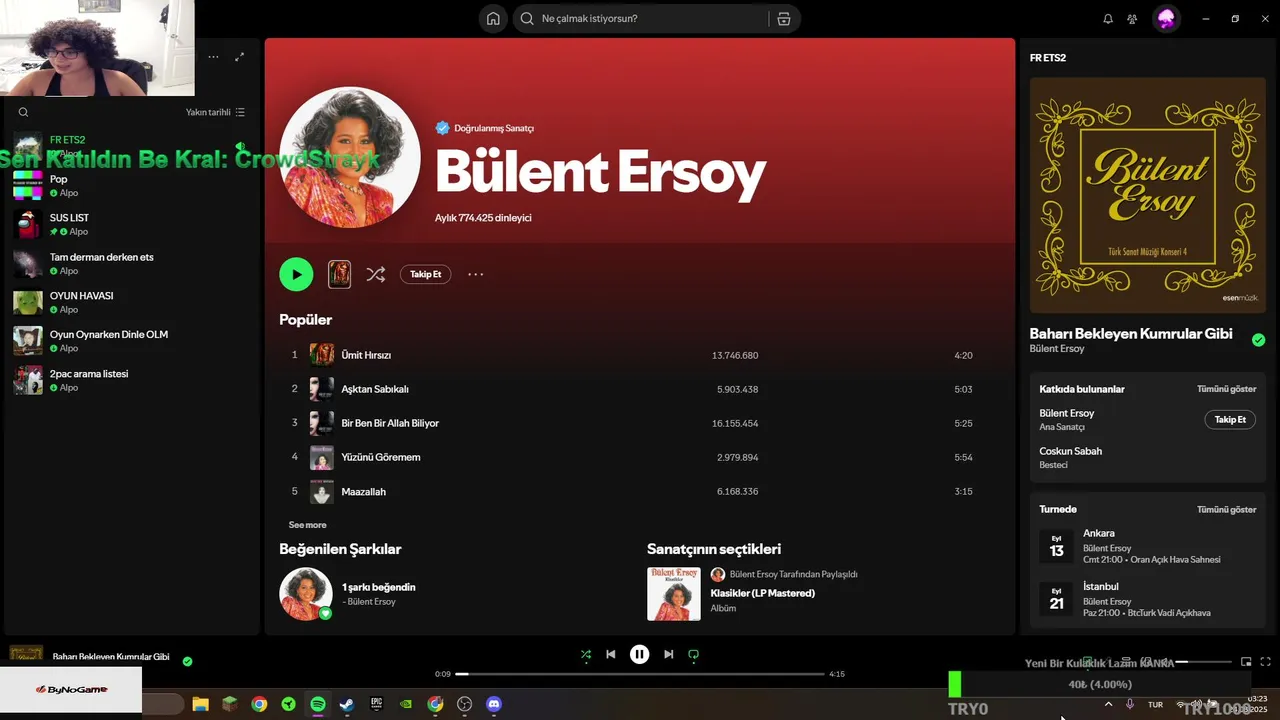Click Bülent Ersoy profile picture
This screenshot has width=1280, height=720.
click(x=350, y=157)
